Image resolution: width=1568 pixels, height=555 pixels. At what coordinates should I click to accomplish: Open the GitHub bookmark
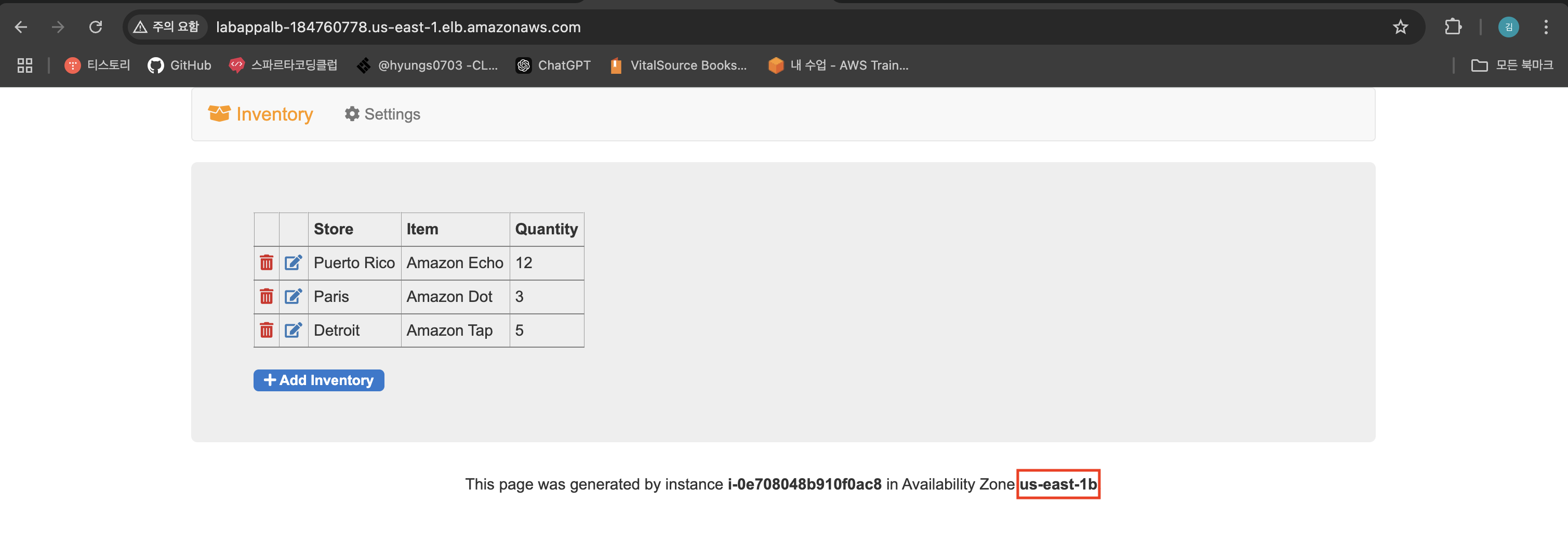[x=180, y=65]
